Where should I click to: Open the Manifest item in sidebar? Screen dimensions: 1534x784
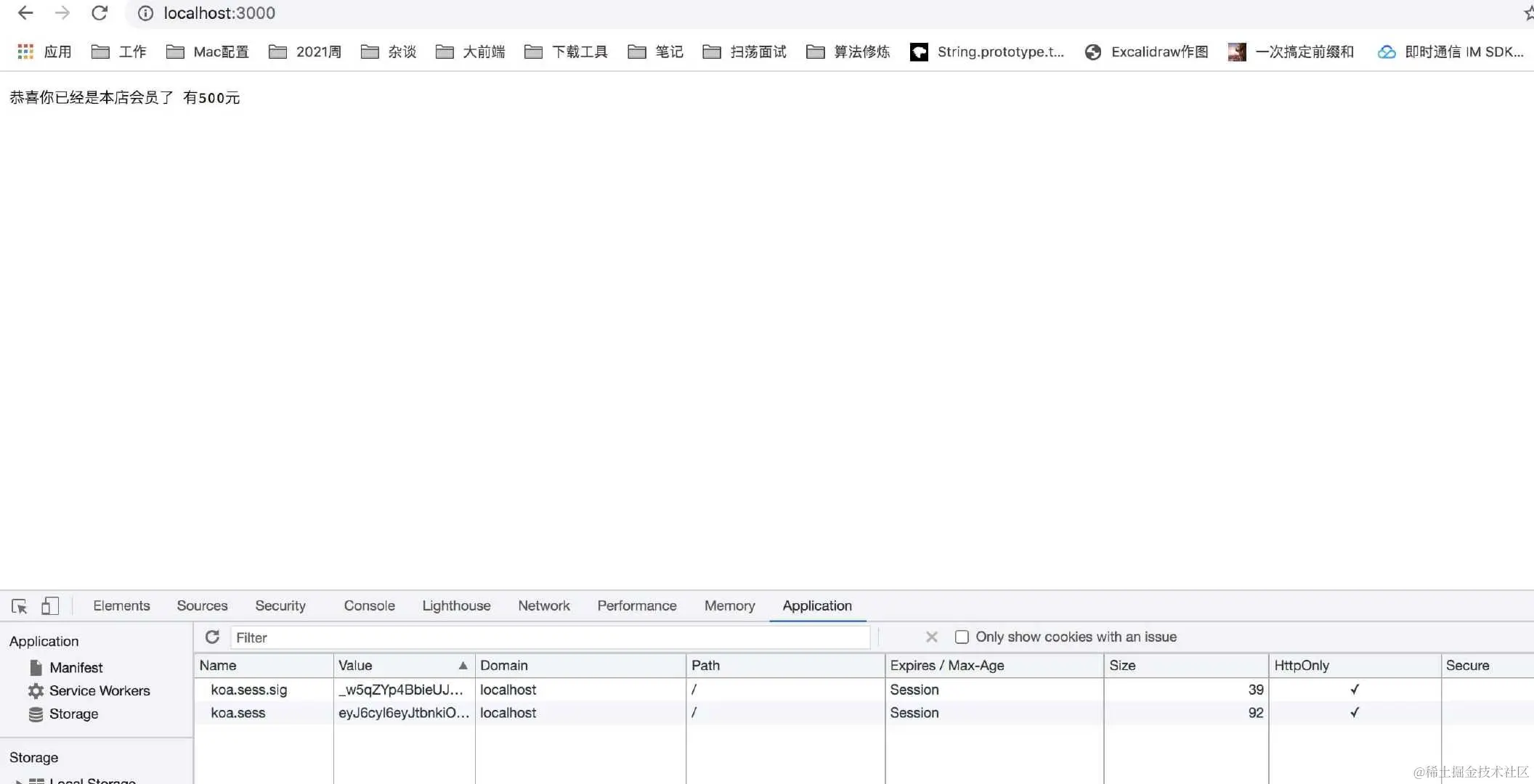pos(76,668)
